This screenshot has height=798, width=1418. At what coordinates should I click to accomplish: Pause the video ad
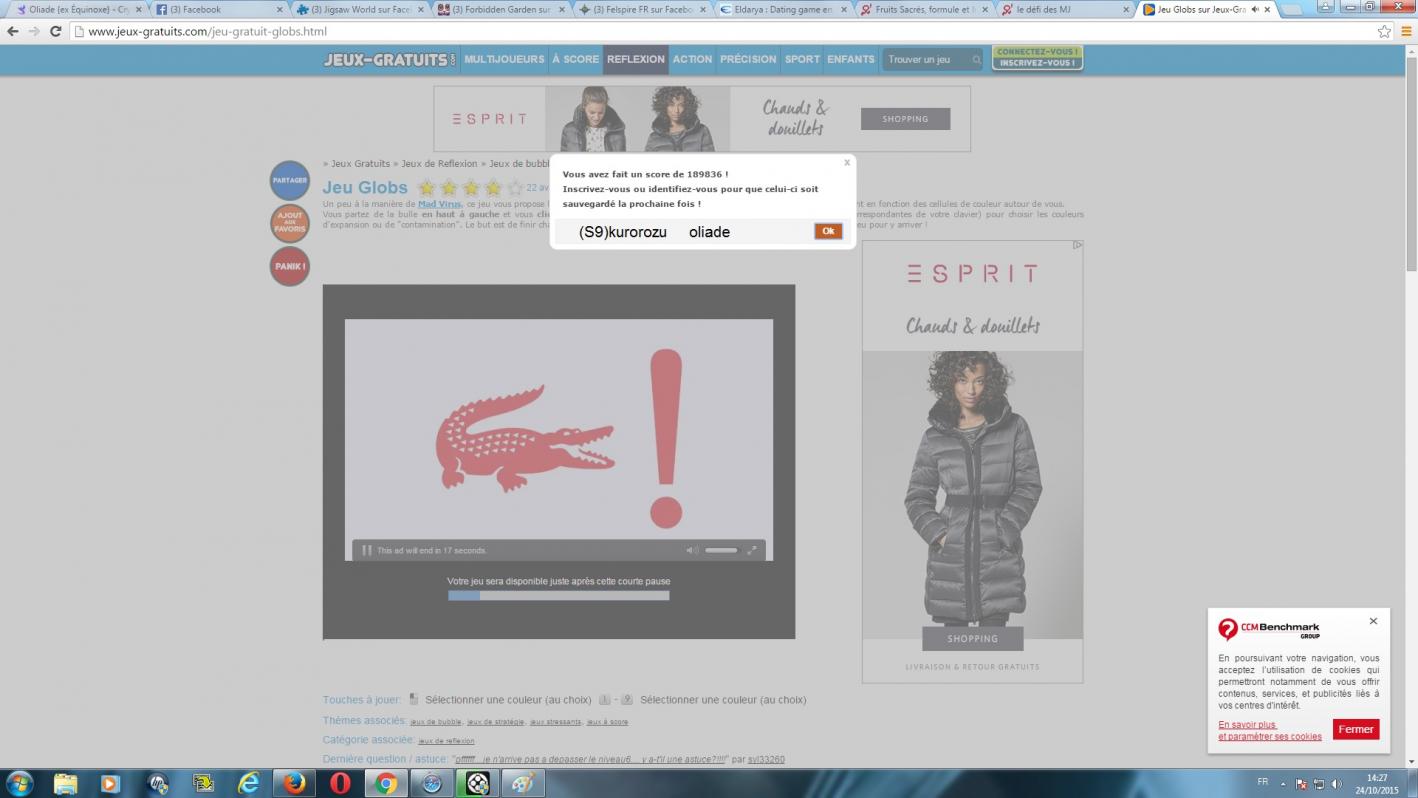tap(367, 550)
